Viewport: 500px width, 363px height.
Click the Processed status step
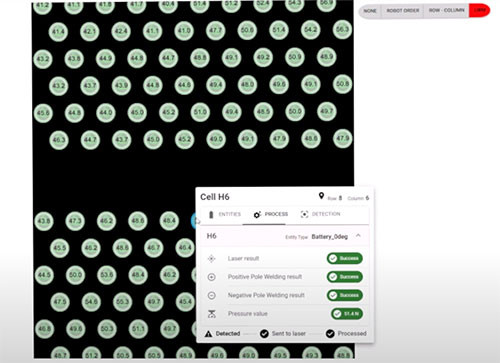tap(346, 334)
